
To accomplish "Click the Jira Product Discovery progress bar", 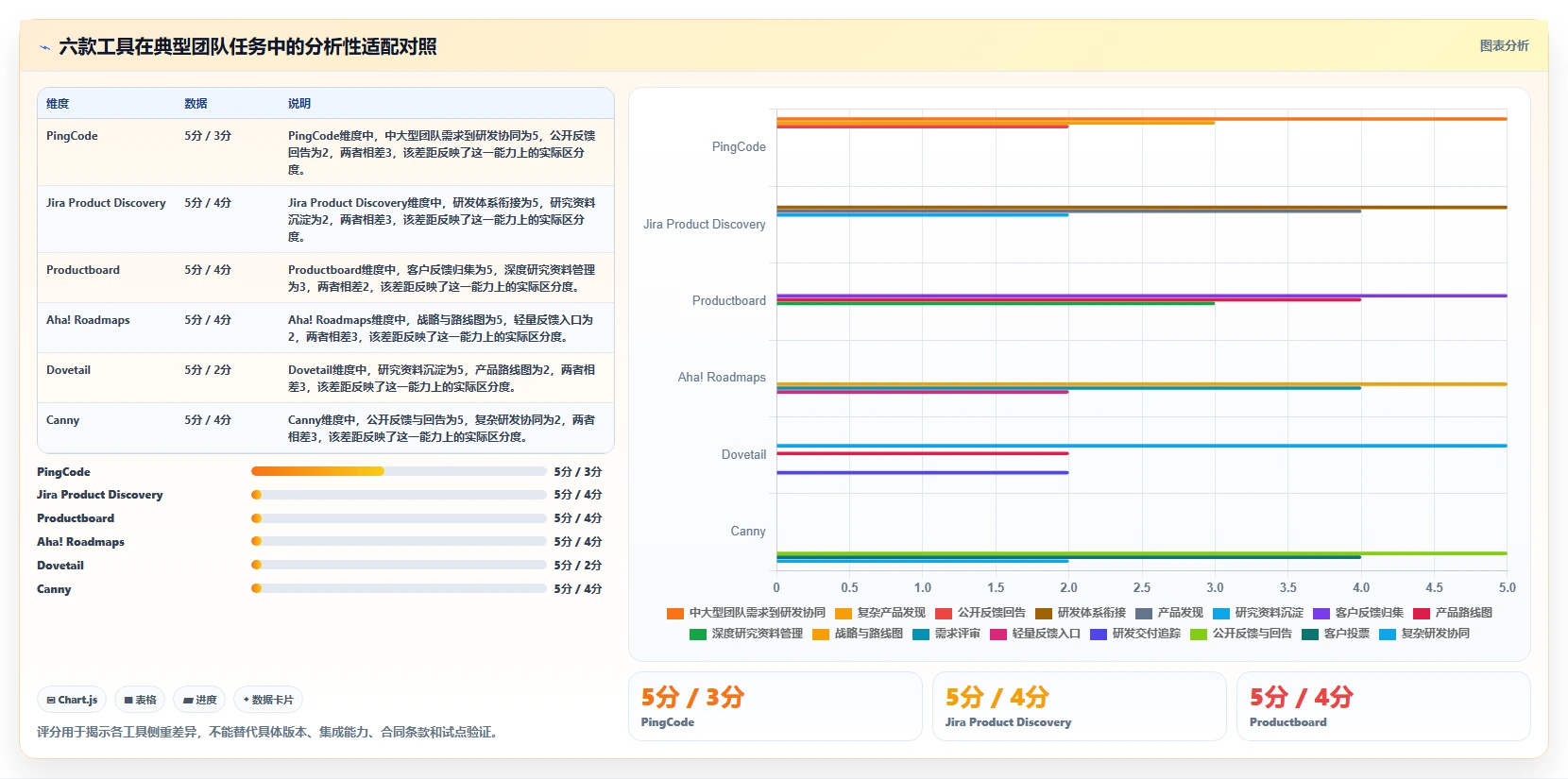I will [399, 495].
